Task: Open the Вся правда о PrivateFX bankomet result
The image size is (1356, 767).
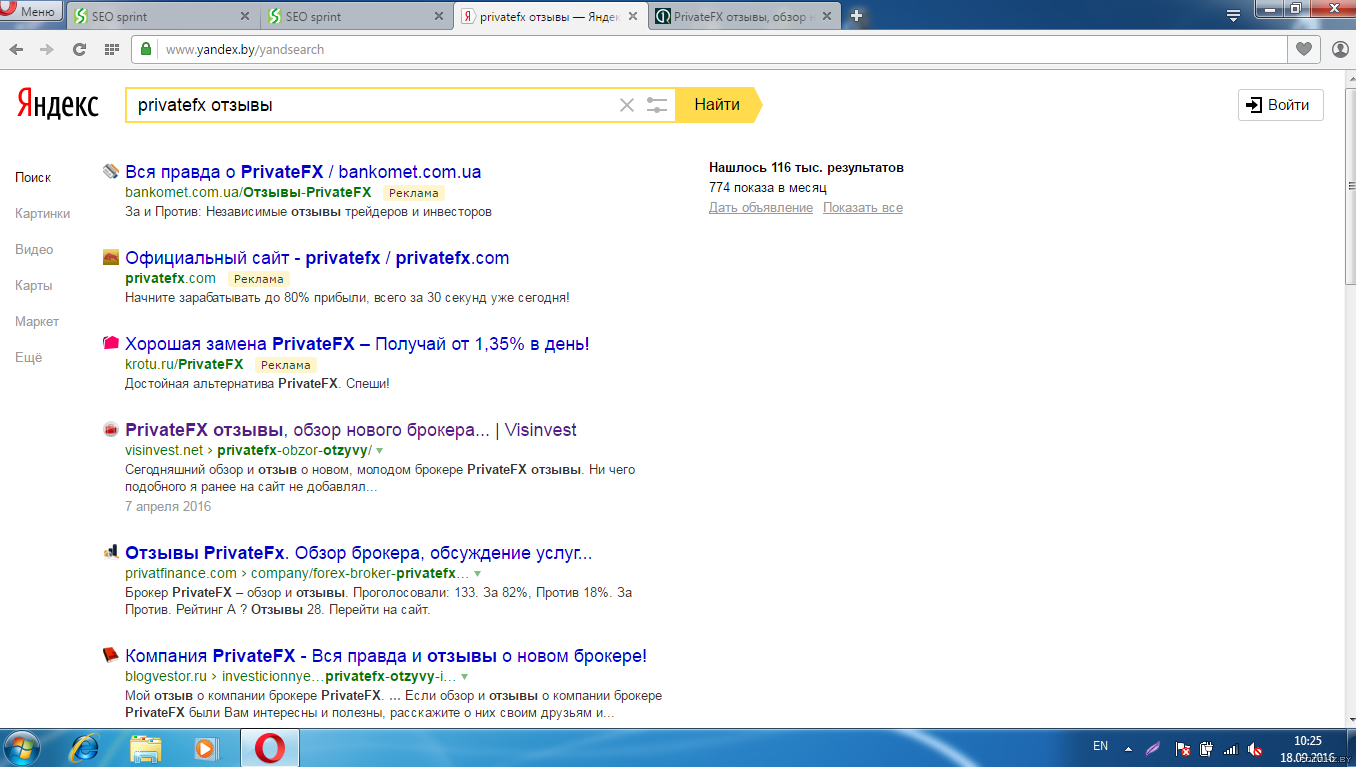Action: 303,171
